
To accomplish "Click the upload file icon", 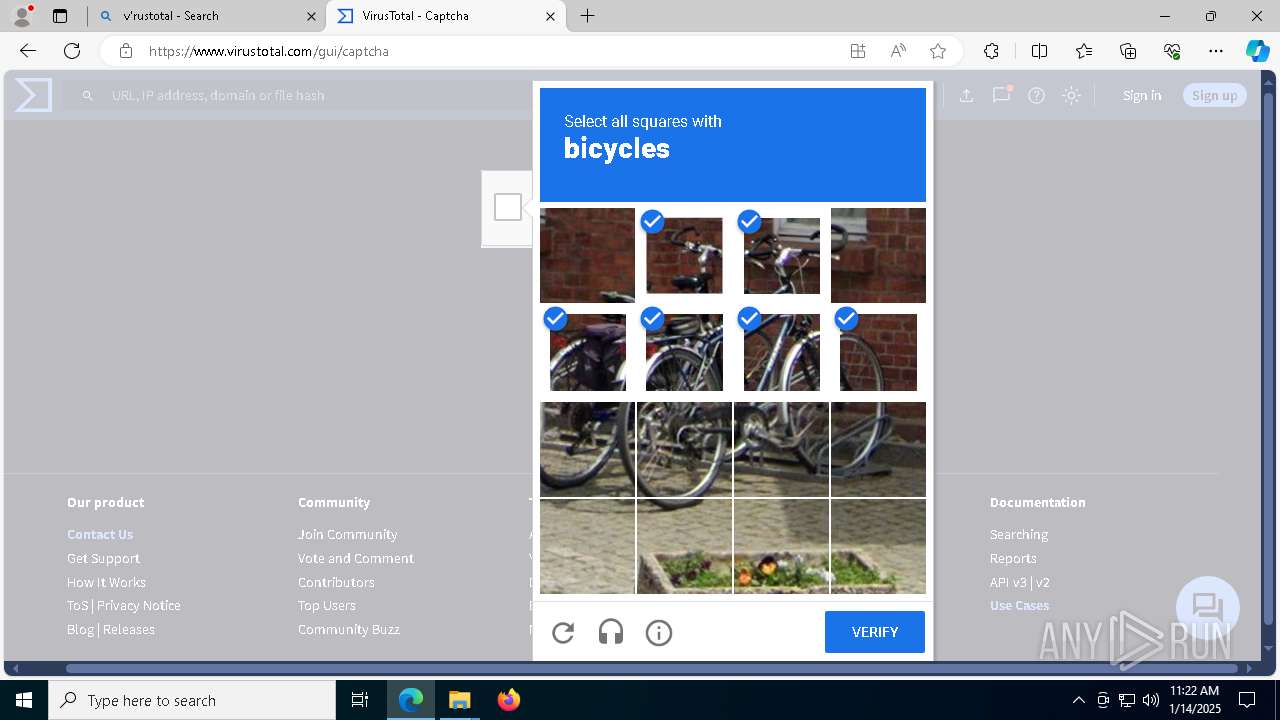I will click(x=966, y=95).
